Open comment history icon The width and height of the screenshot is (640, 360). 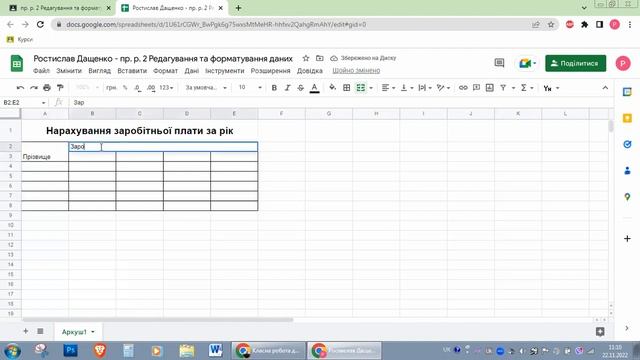[x=499, y=63]
